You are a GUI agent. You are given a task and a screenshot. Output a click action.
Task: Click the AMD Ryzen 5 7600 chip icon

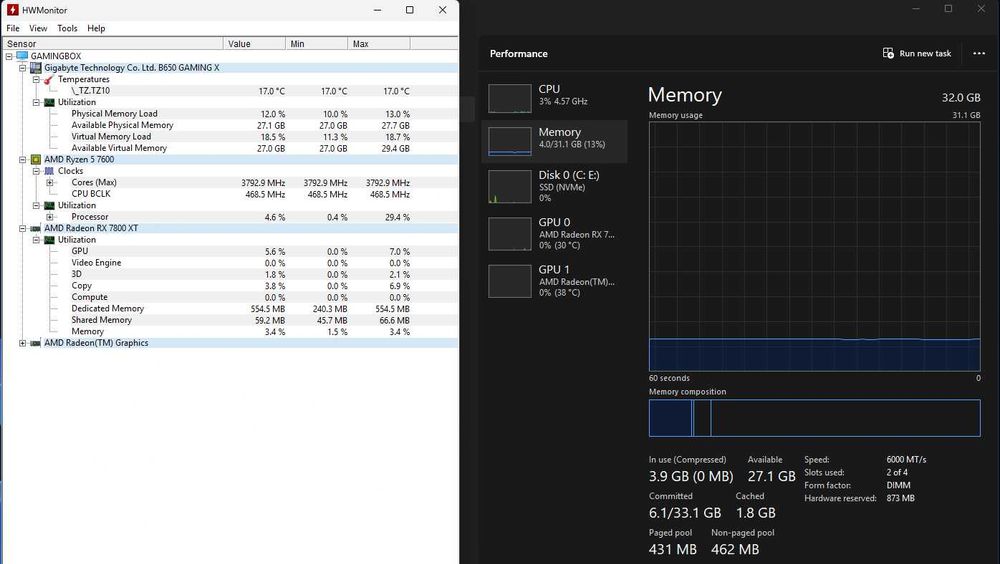[36, 160]
